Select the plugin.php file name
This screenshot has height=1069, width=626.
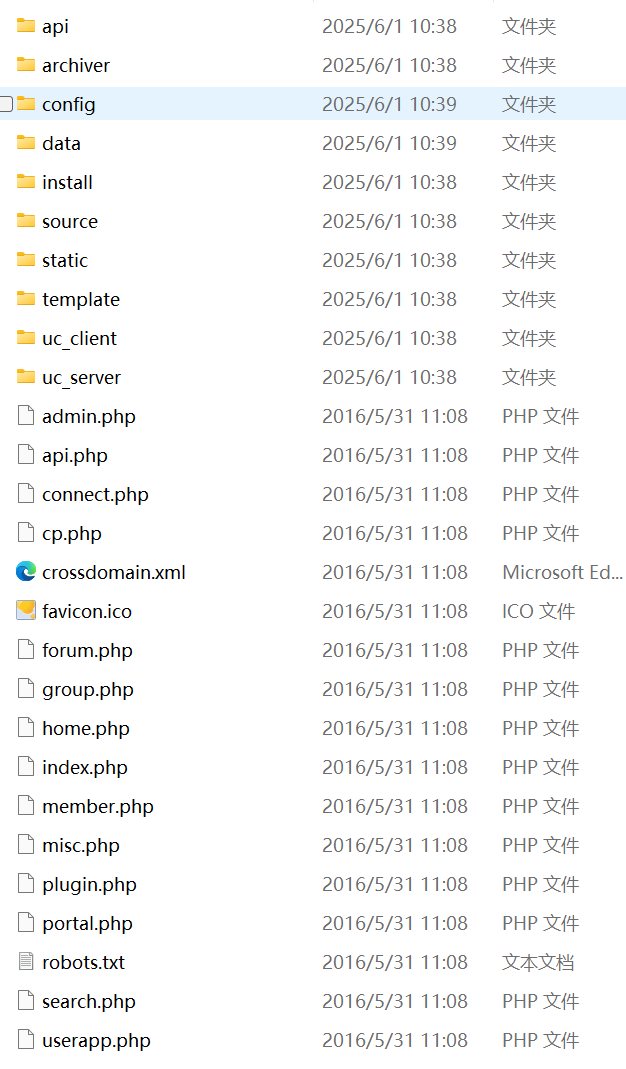coord(89,885)
